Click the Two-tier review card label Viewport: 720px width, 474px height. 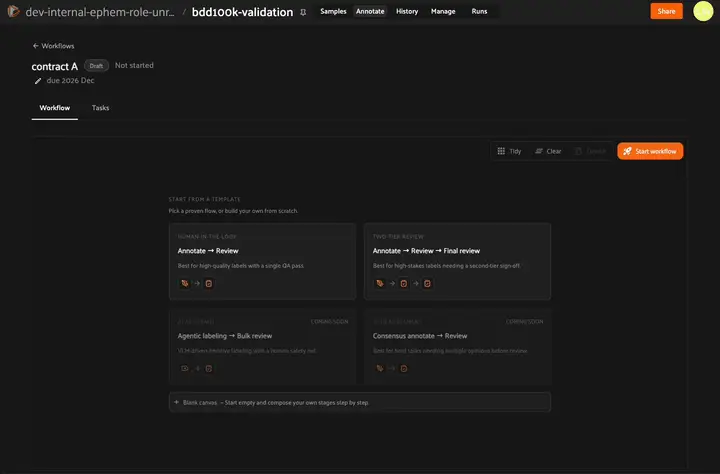(x=398, y=237)
